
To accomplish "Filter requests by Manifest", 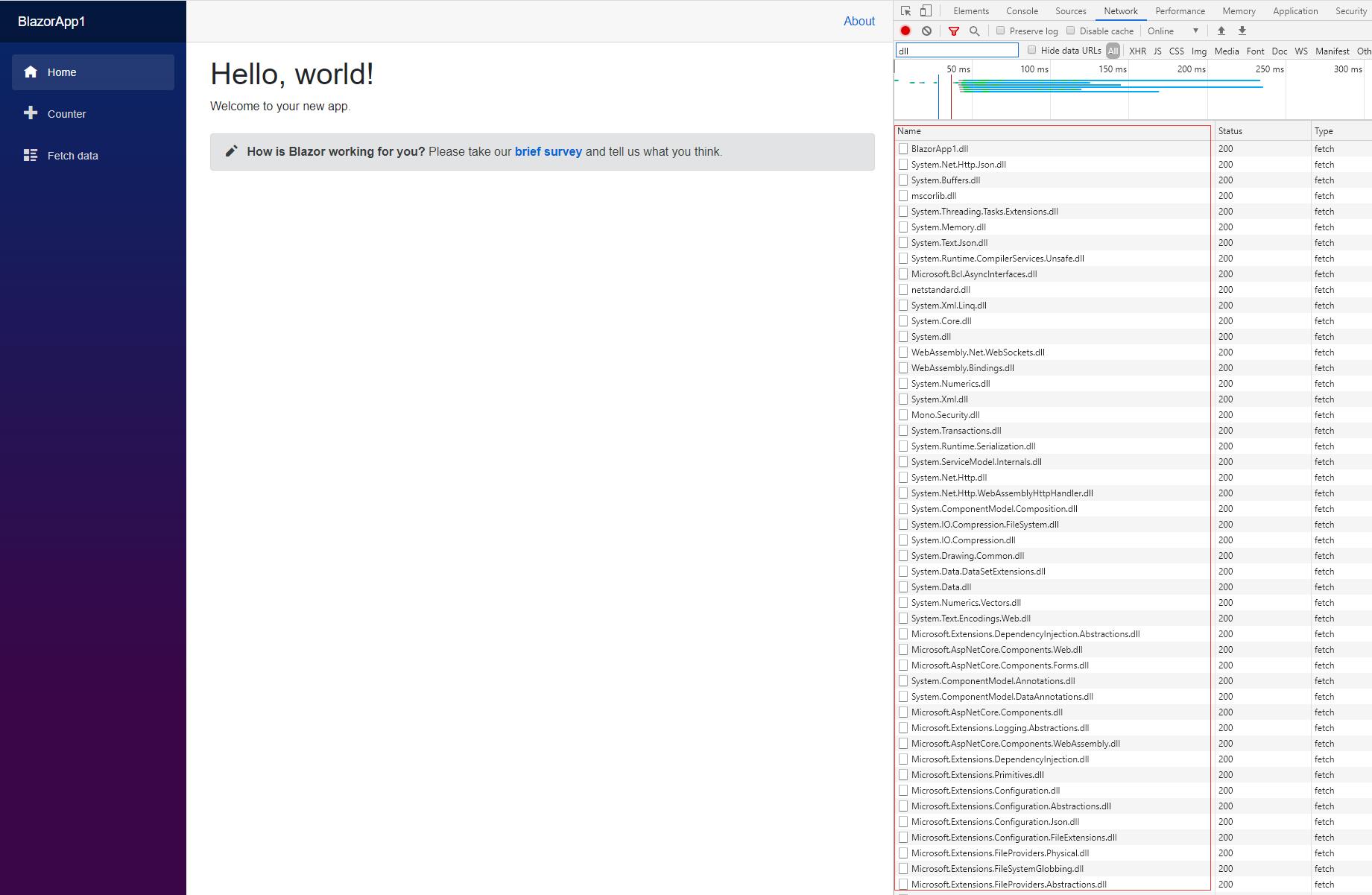I will (1333, 51).
